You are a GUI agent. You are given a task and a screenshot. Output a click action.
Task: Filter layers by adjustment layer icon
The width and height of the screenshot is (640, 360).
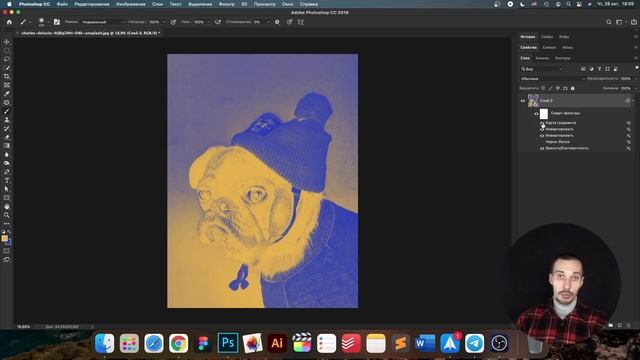click(591, 69)
